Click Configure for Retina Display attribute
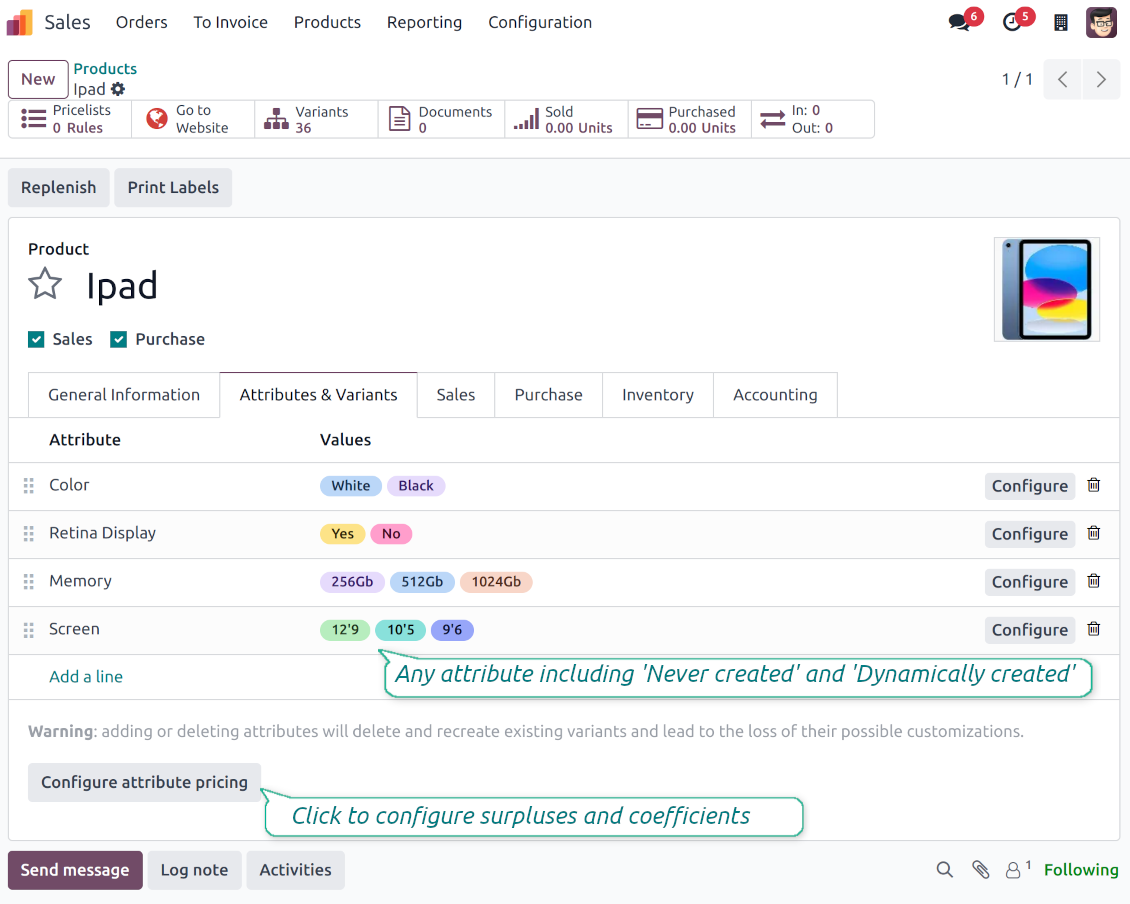 [1030, 534]
